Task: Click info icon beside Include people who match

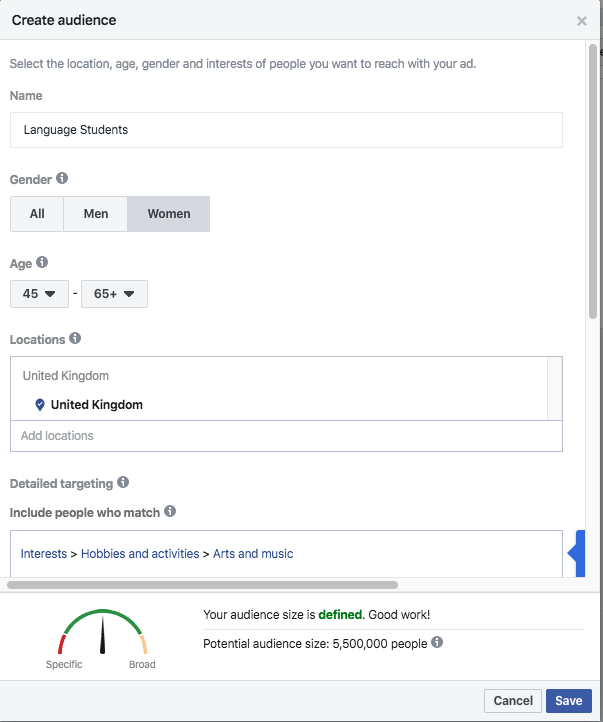Action: point(170,512)
